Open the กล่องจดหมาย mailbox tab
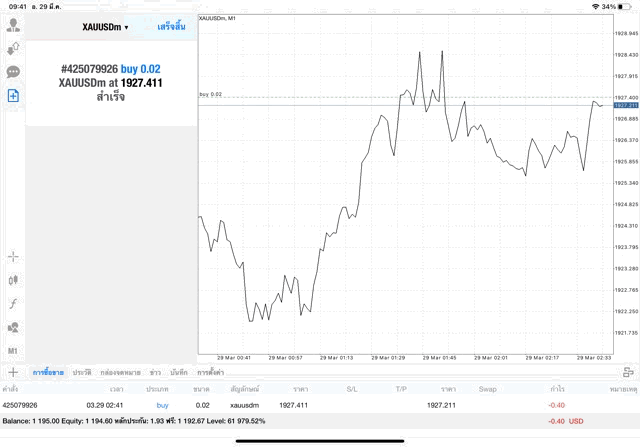This screenshot has height=447, width=640. tap(120, 372)
